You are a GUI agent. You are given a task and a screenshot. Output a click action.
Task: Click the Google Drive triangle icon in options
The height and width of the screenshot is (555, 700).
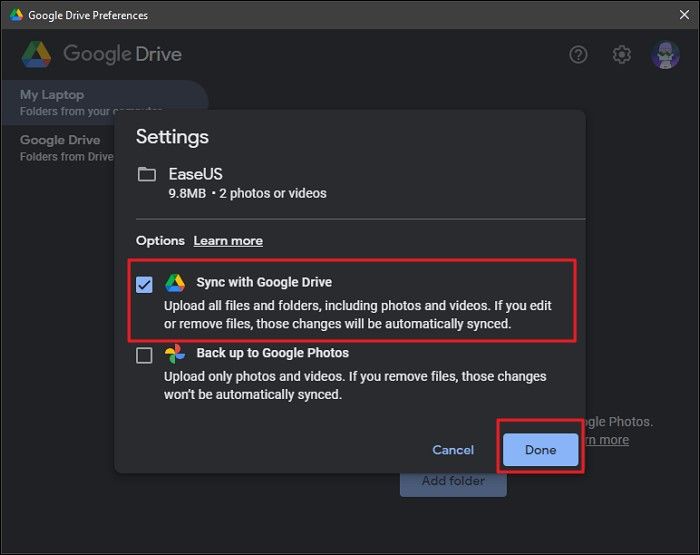pyautogui.click(x=175, y=283)
